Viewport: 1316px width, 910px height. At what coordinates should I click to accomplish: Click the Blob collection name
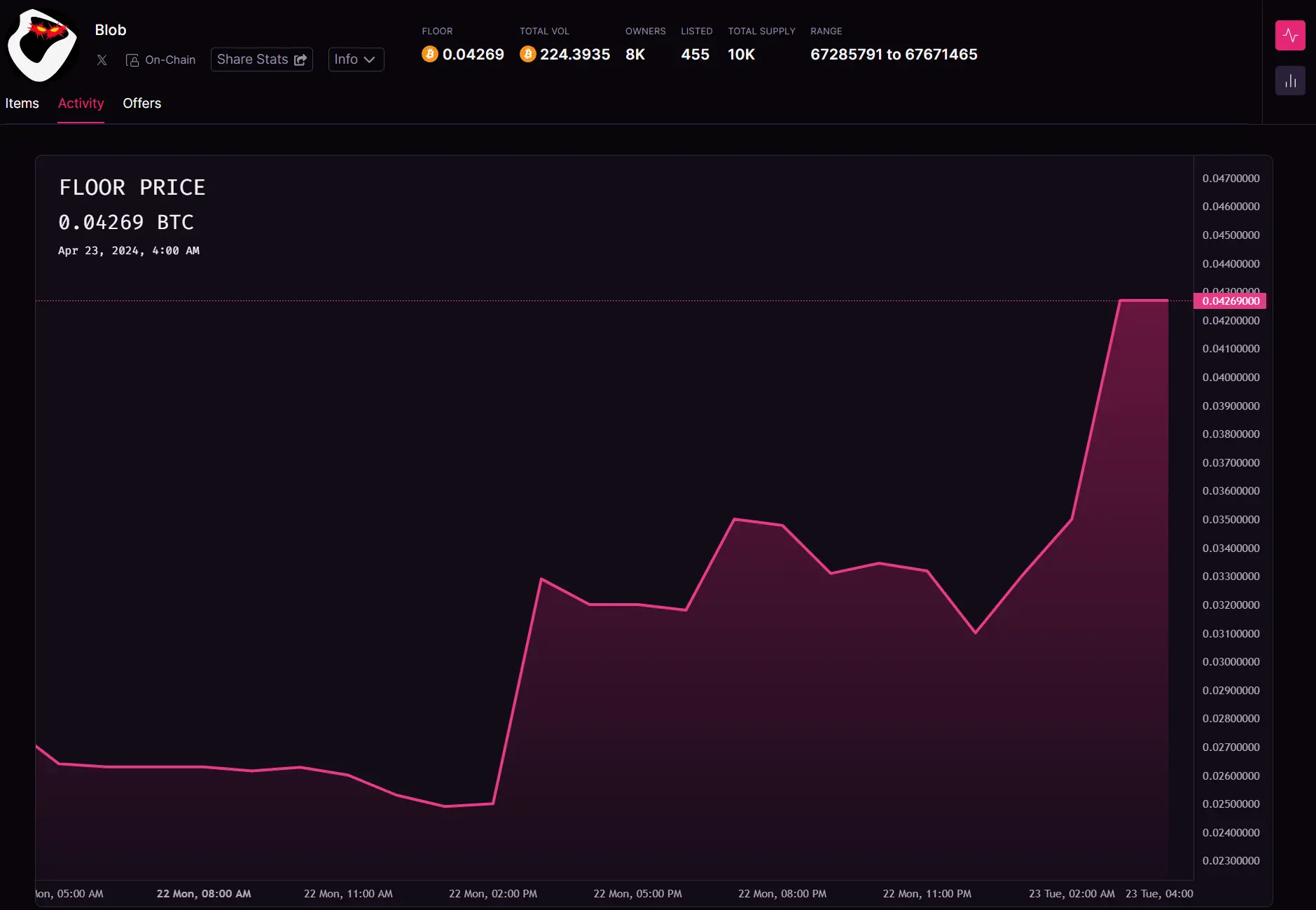coord(111,30)
